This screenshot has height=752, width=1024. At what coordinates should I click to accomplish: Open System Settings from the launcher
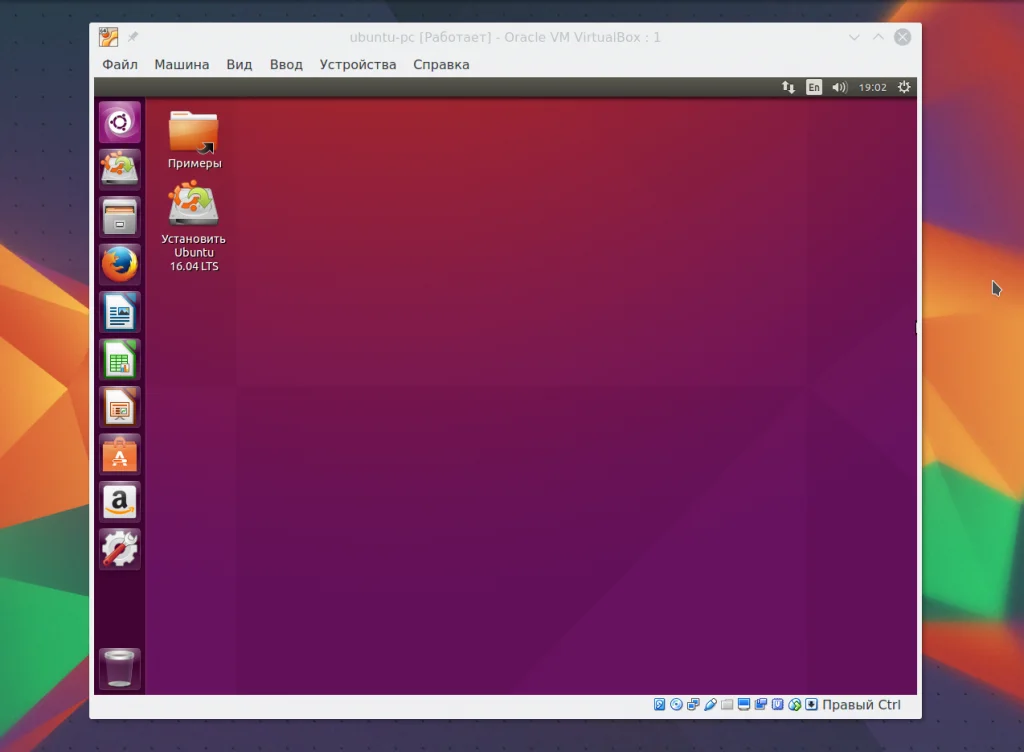pos(120,549)
